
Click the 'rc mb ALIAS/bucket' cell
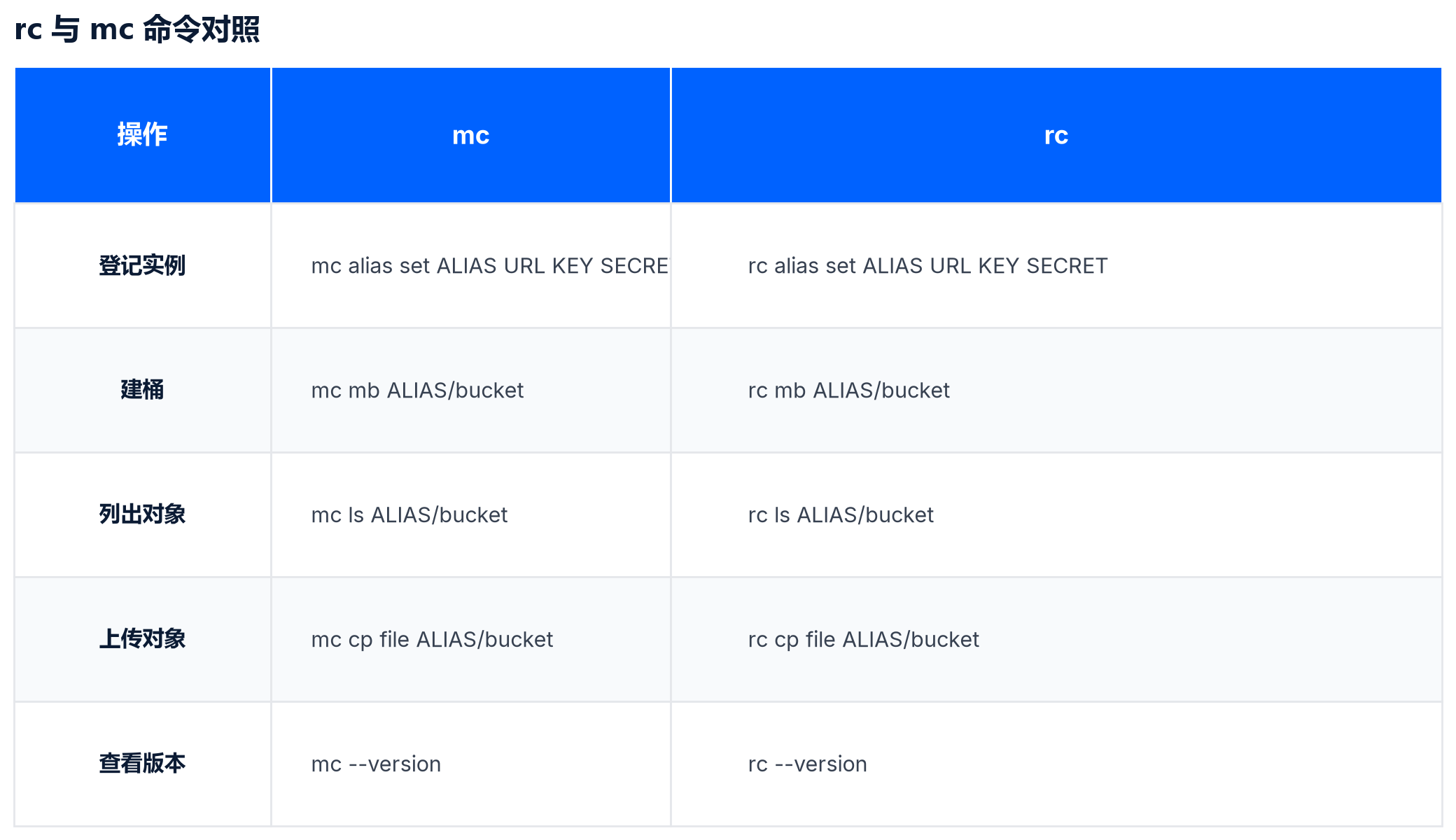[1056, 390]
